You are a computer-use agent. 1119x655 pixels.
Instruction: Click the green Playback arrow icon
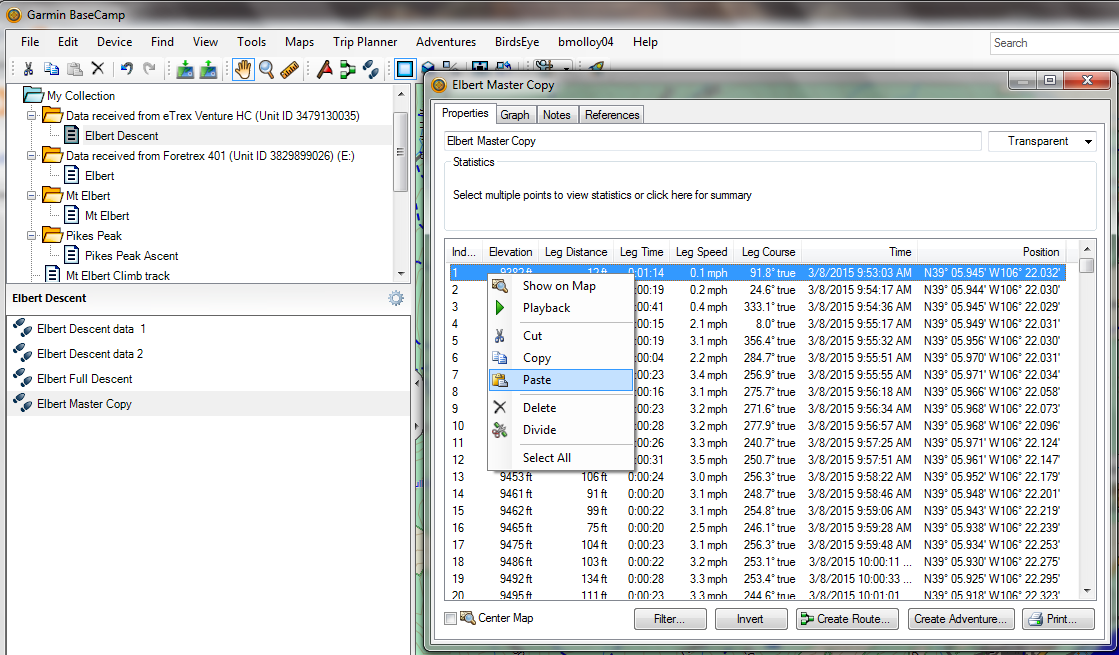500,308
